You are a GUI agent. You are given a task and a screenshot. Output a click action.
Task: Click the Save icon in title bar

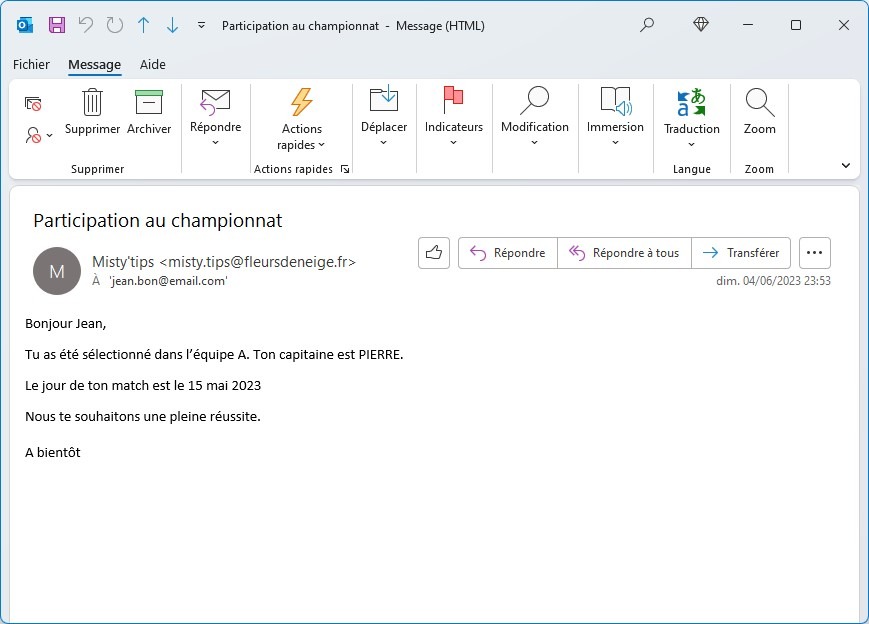tap(57, 25)
